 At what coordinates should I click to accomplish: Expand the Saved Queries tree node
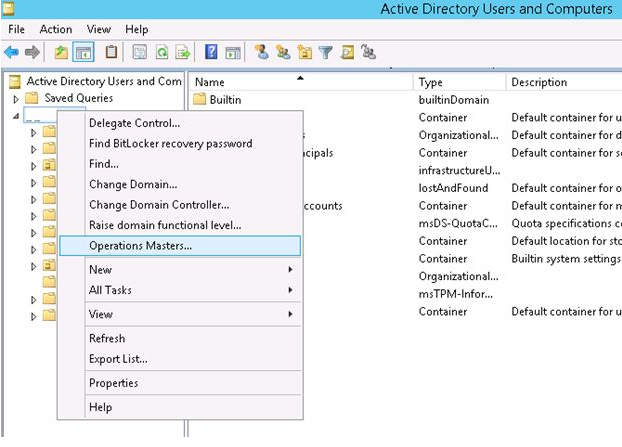coord(16,98)
